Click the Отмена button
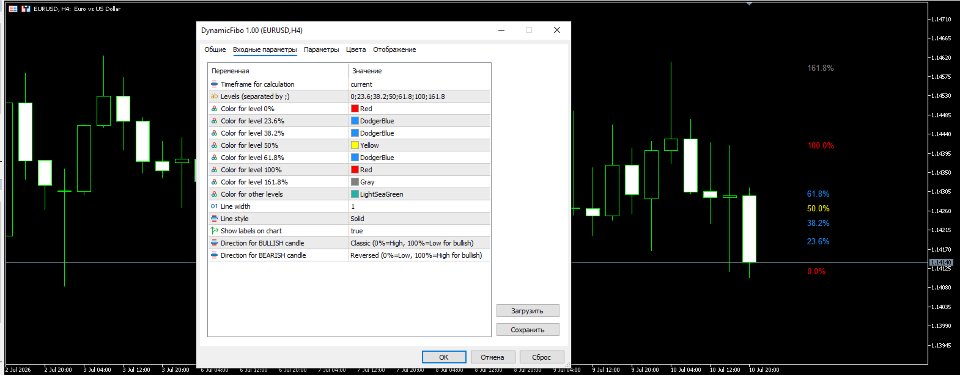Image resolution: width=960 pixels, height=375 pixels. (492, 357)
